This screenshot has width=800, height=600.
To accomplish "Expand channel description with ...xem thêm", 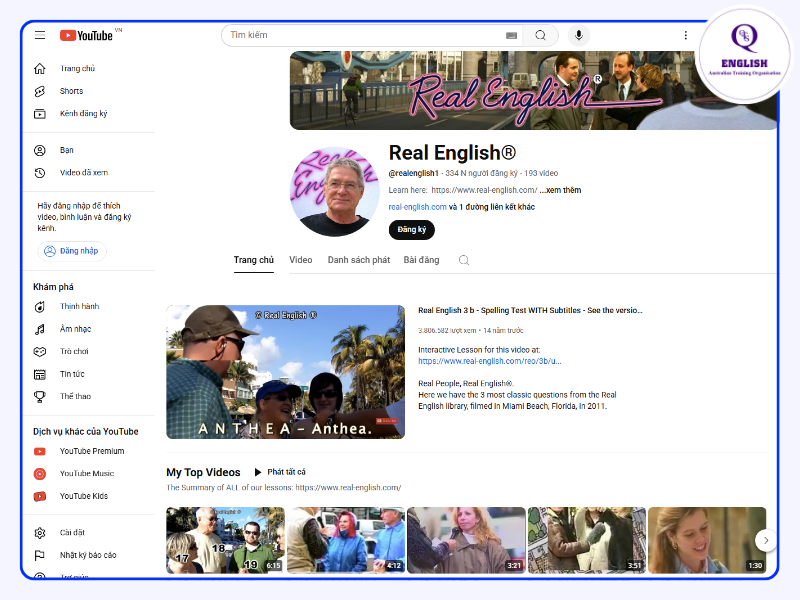I will (x=560, y=190).
